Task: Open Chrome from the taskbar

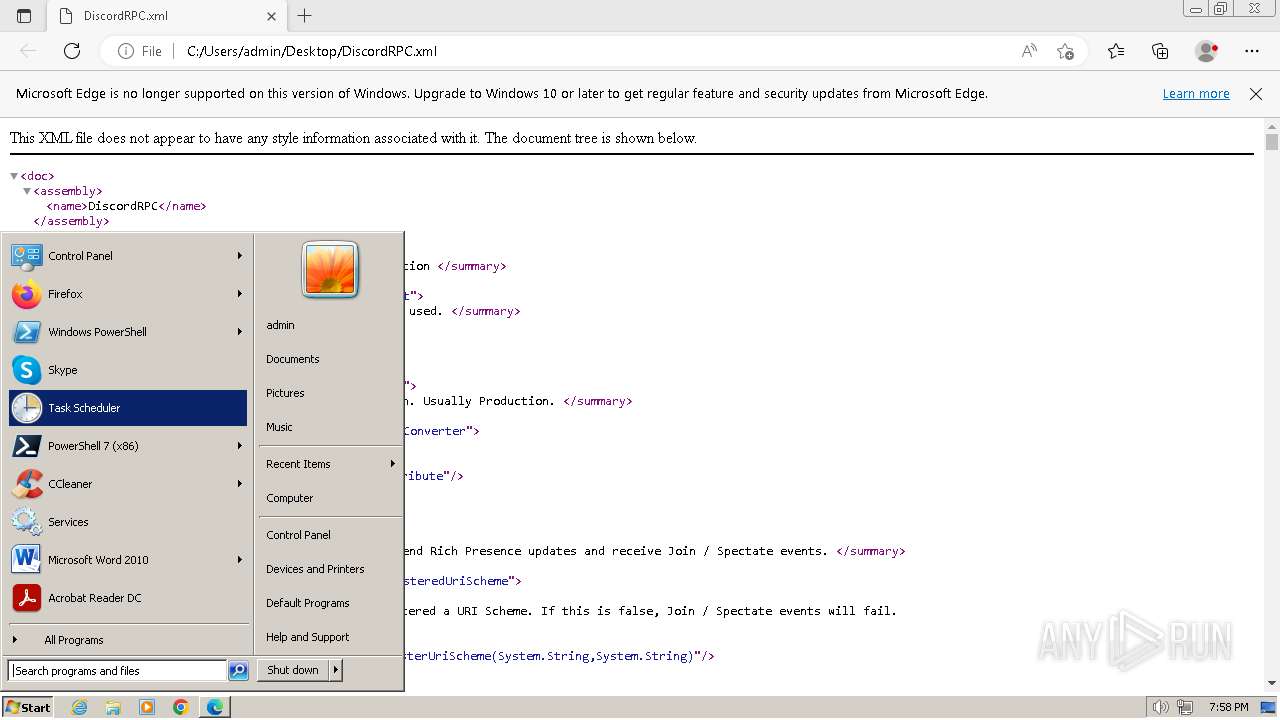Action: [180, 707]
